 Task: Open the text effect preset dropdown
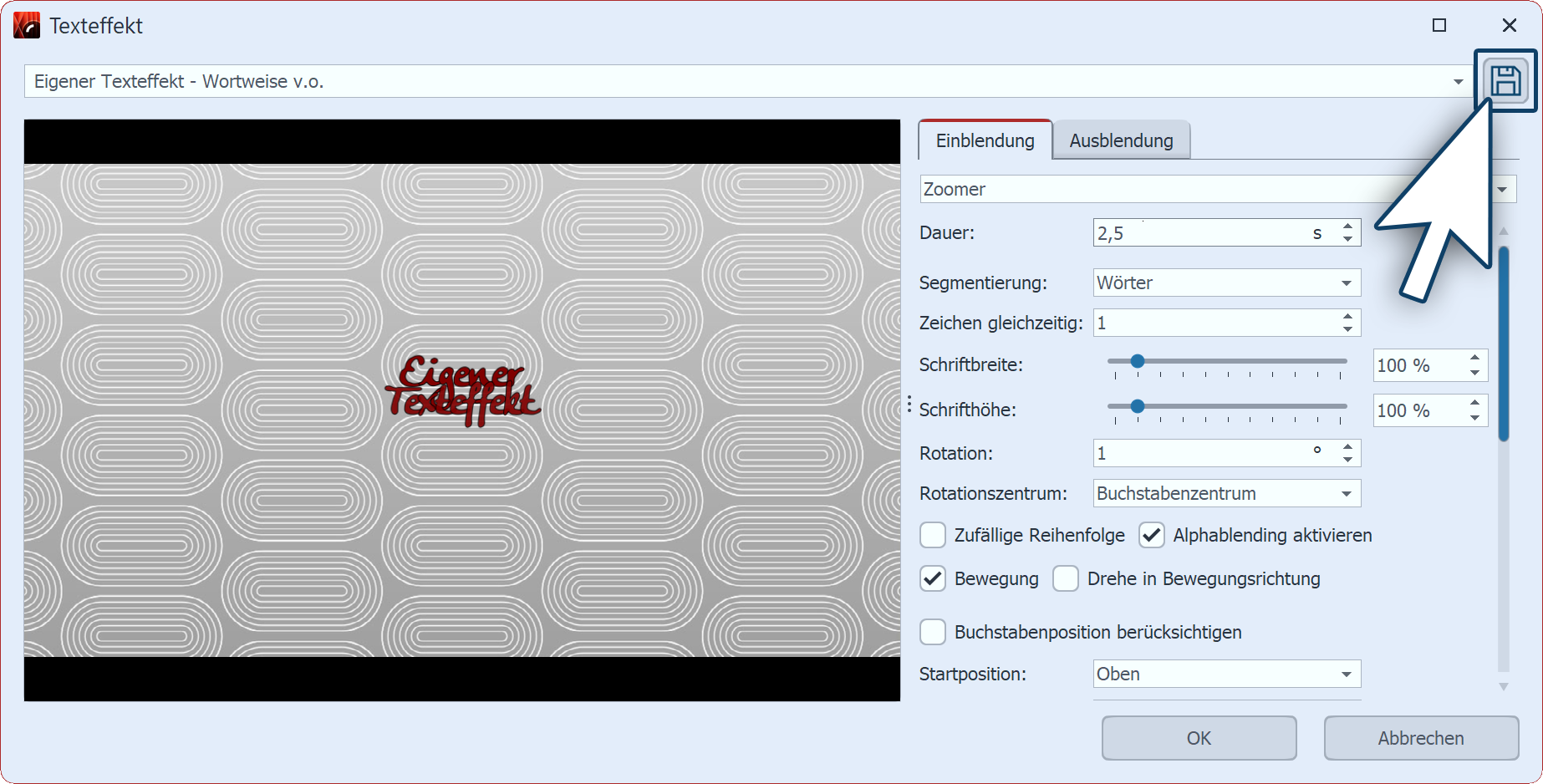click(1458, 82)
